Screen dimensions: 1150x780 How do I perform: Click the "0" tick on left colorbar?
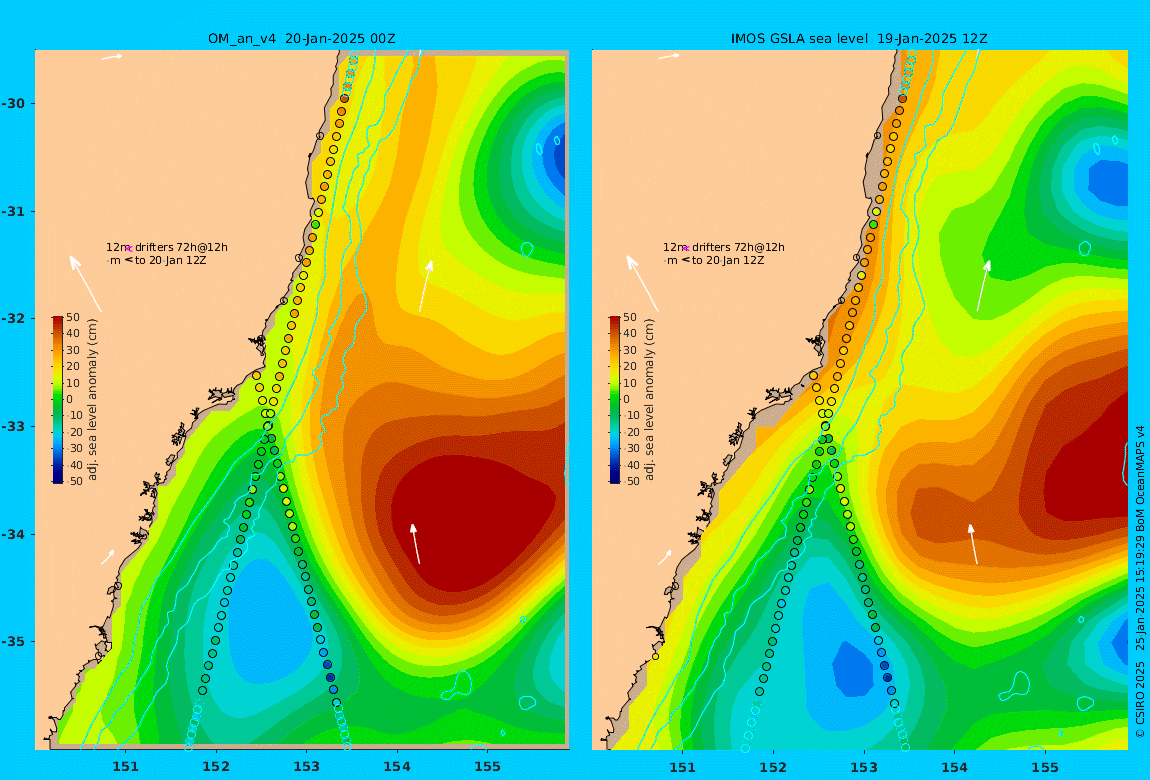70,400
